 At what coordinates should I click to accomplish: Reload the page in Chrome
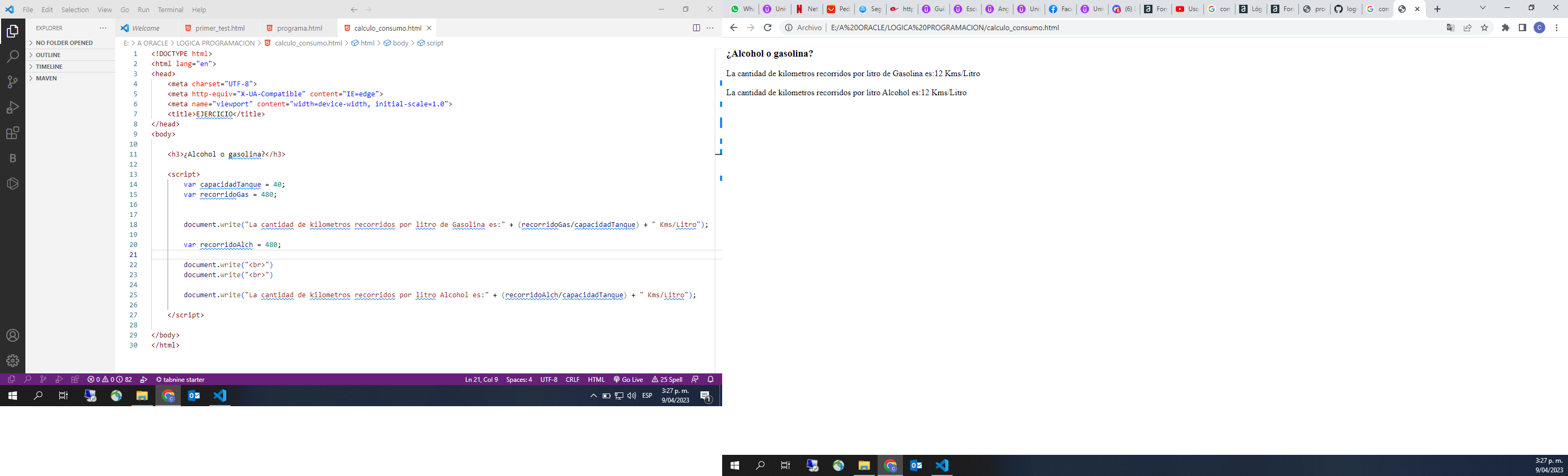768,28
